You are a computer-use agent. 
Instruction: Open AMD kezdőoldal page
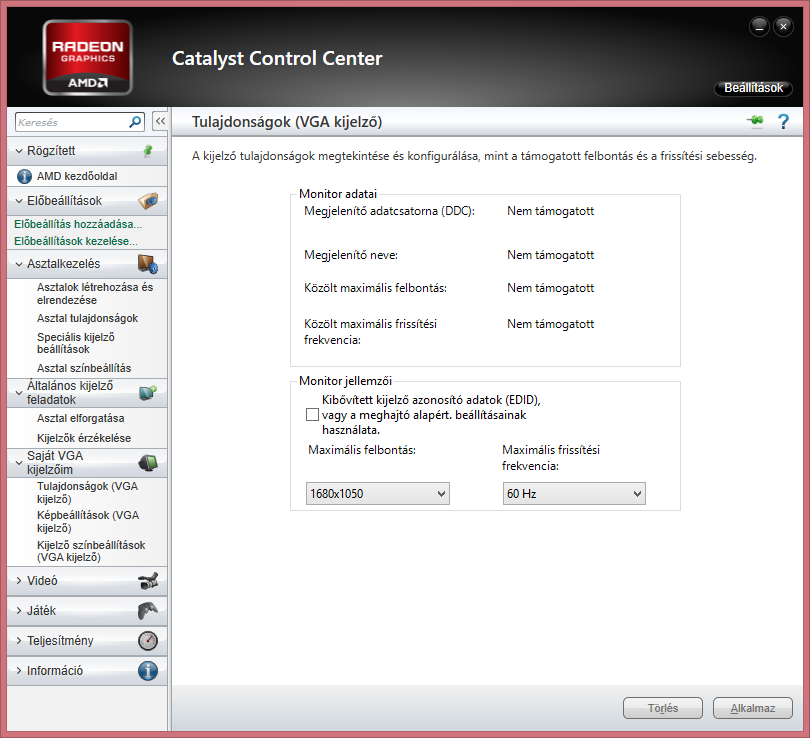pos(77,177)
